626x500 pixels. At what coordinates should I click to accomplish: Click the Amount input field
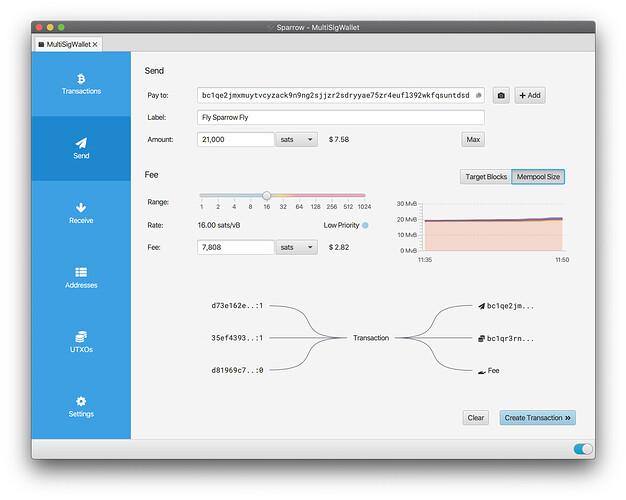[x=236, y=139]
